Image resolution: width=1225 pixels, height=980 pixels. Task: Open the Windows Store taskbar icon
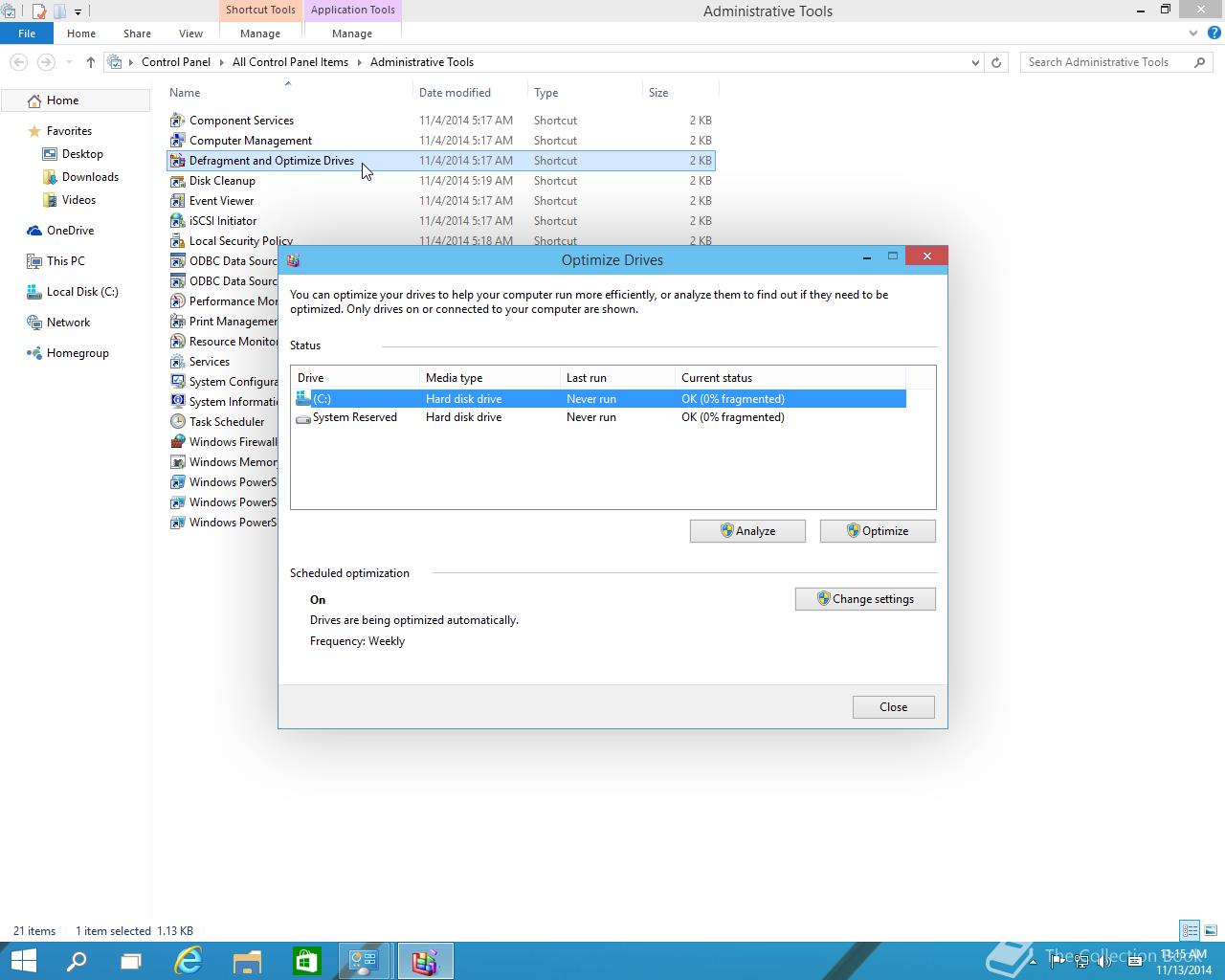pyautogui.click(x=306, y=961)
